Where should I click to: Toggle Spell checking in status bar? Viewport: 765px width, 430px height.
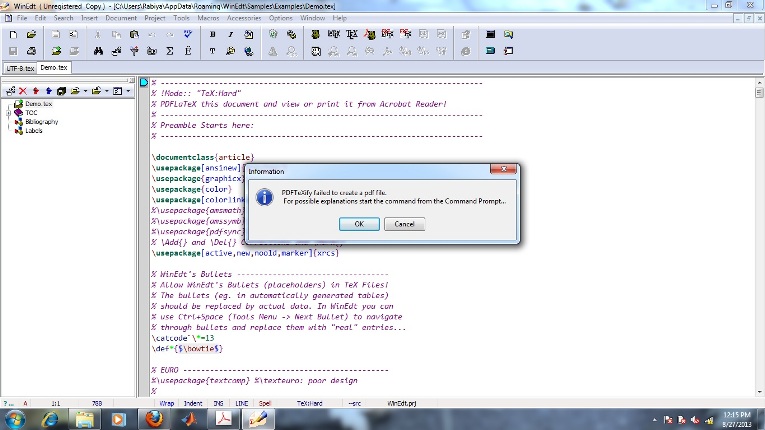tap(265, 404)
